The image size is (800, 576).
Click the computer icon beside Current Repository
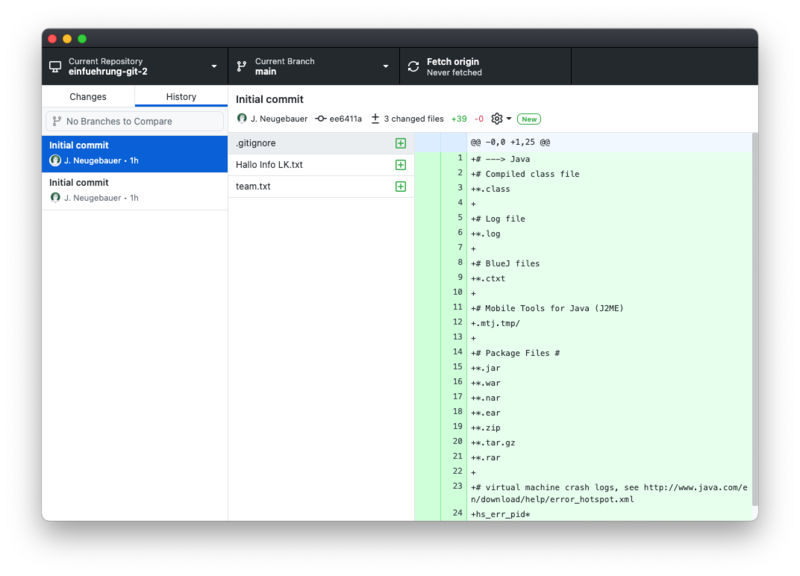click(55, 66)
